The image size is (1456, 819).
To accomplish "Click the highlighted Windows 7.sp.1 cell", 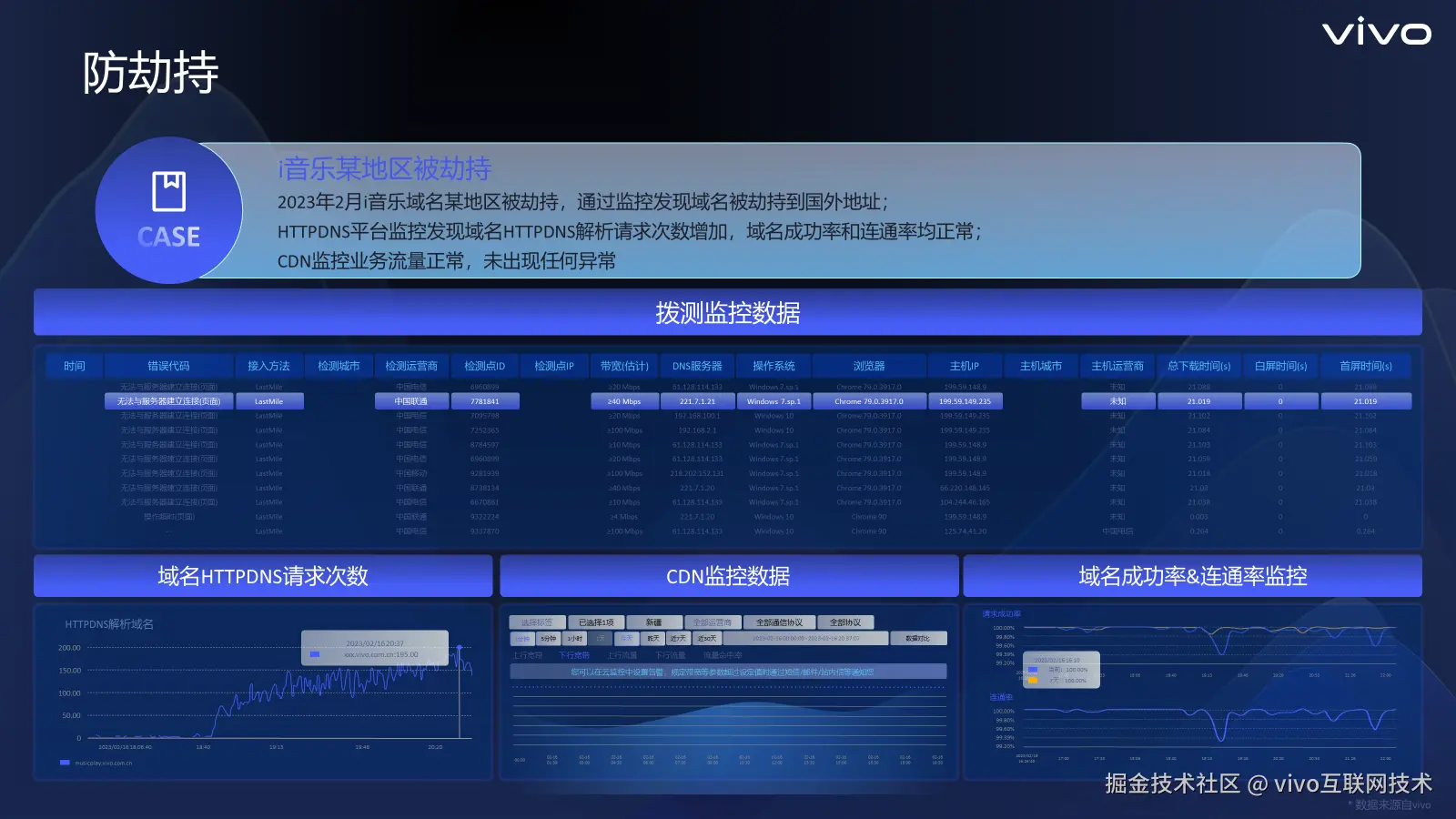I will (x=773, y=401).
